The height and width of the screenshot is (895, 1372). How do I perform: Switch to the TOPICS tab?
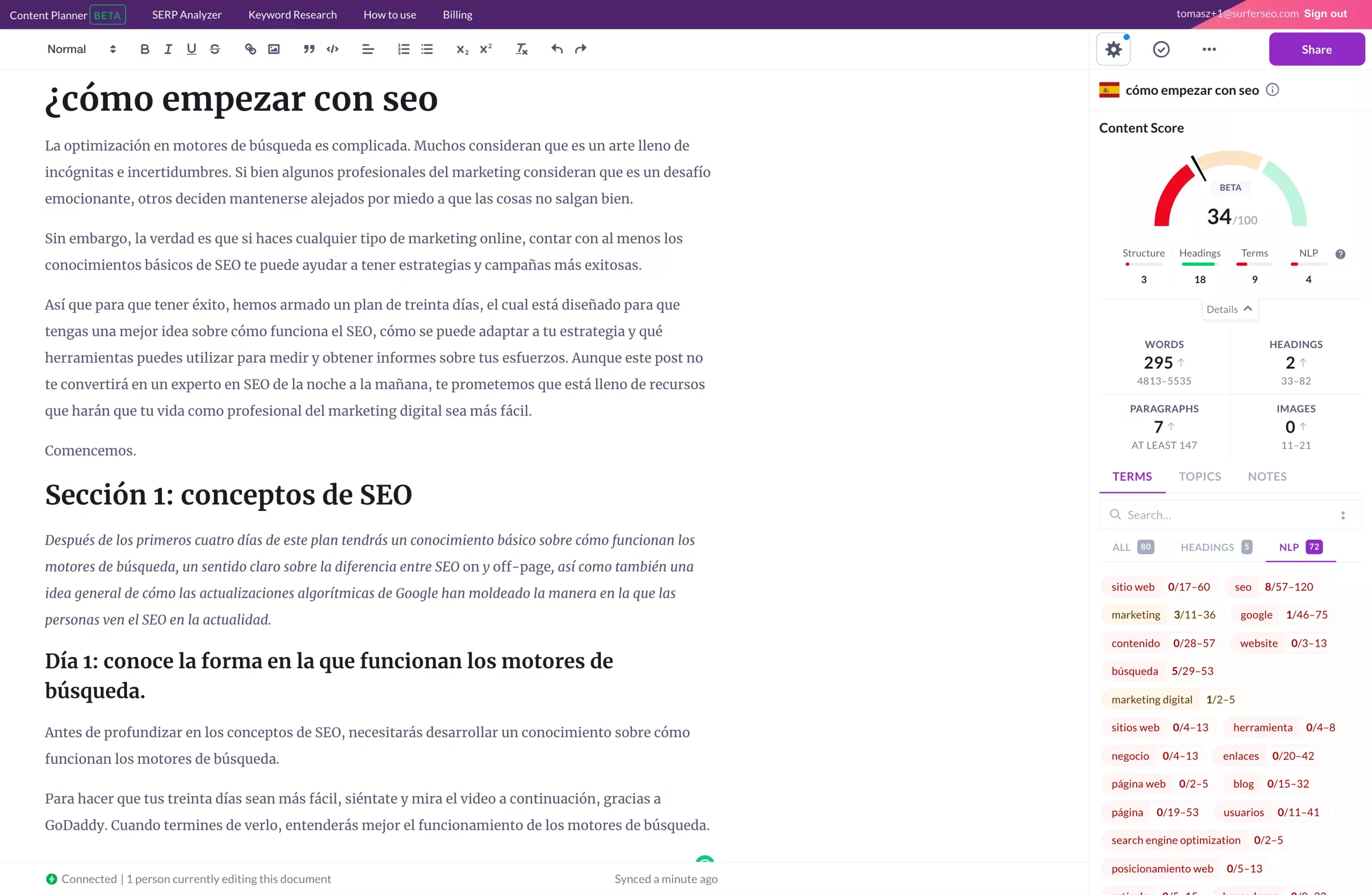pyautogui.click(x=1199, y=476)
